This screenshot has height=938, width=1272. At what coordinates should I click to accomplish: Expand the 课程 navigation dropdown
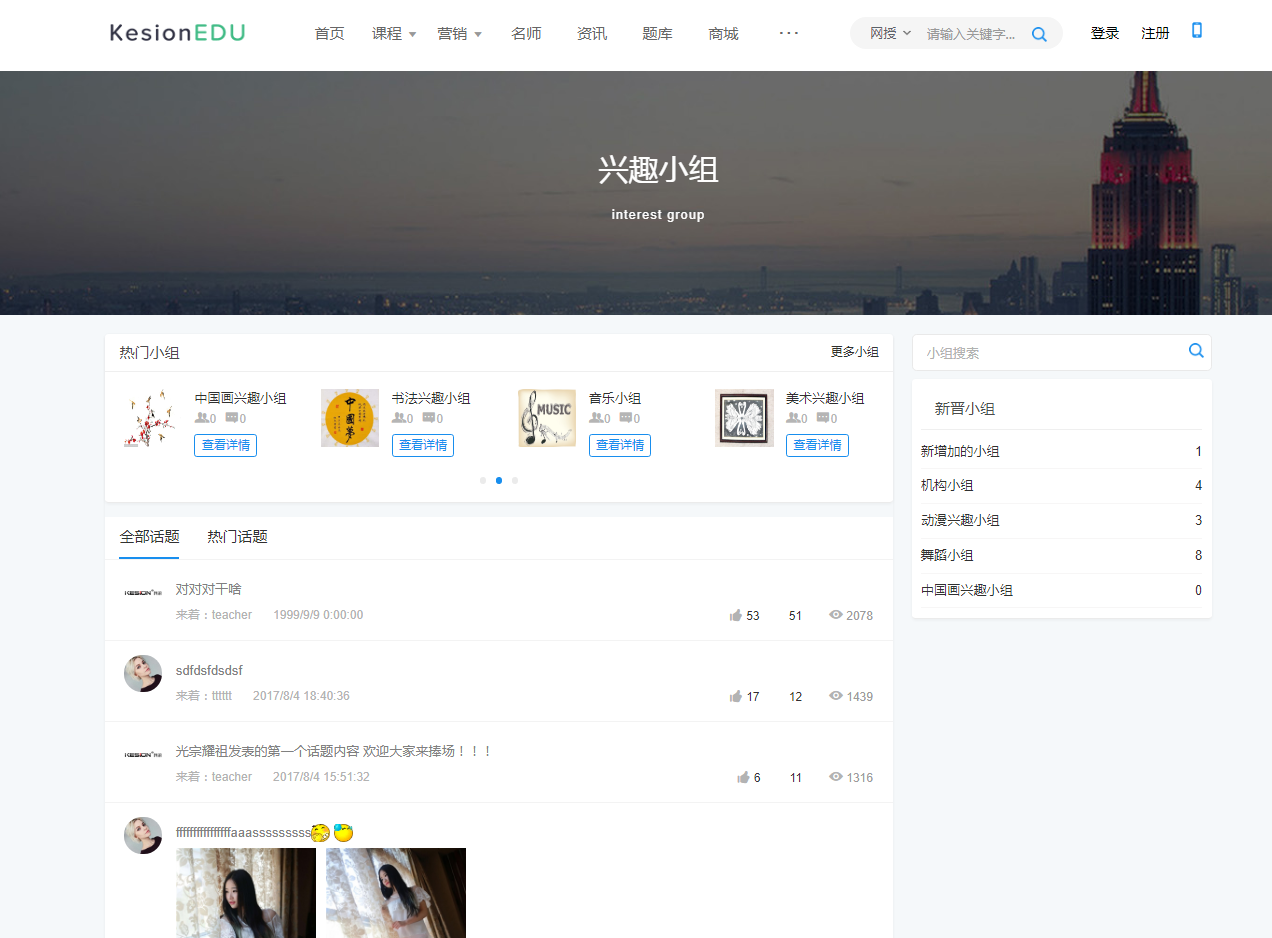pyautogui.click(x=394, y=34)
